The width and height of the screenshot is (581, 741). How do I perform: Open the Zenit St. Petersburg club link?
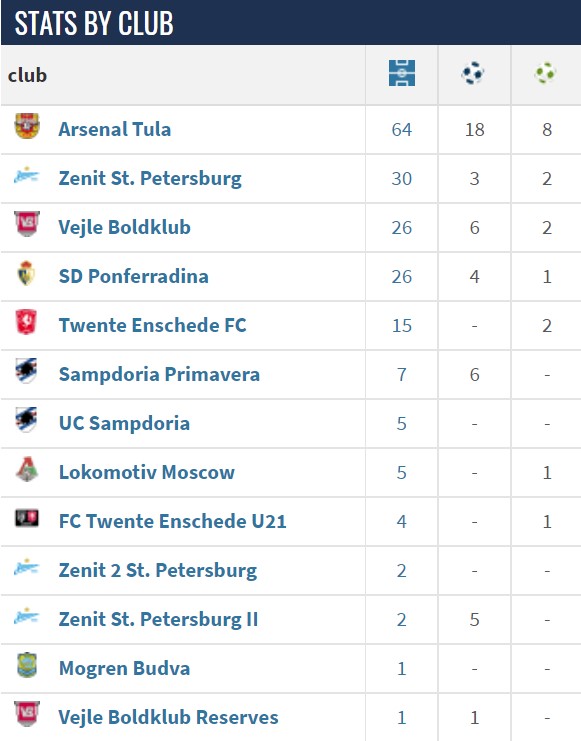tap(150, 179)
